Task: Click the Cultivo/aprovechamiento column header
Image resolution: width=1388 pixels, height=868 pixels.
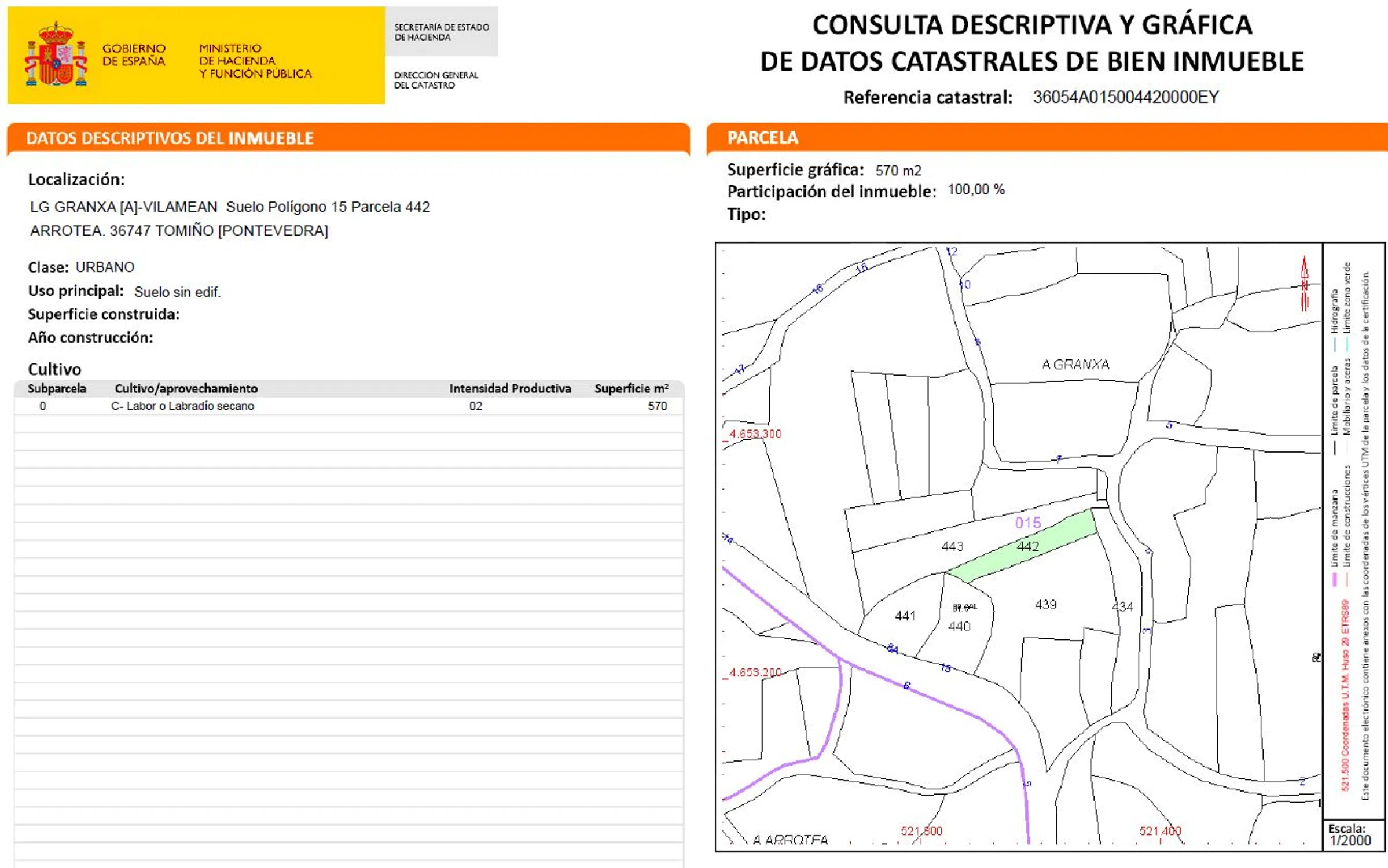Action: [186, 389]
